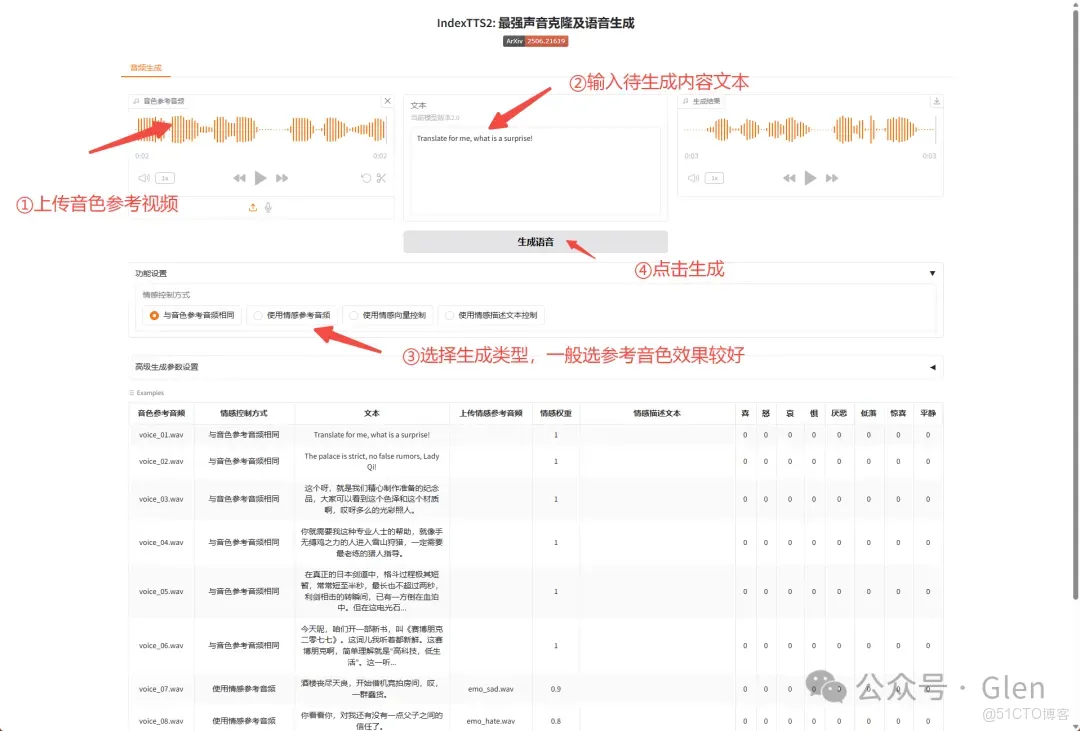Open the ArXiv 2506.21619 paper badge
1080x731 pixels.
pyautogui.click(x=536, y=41)
